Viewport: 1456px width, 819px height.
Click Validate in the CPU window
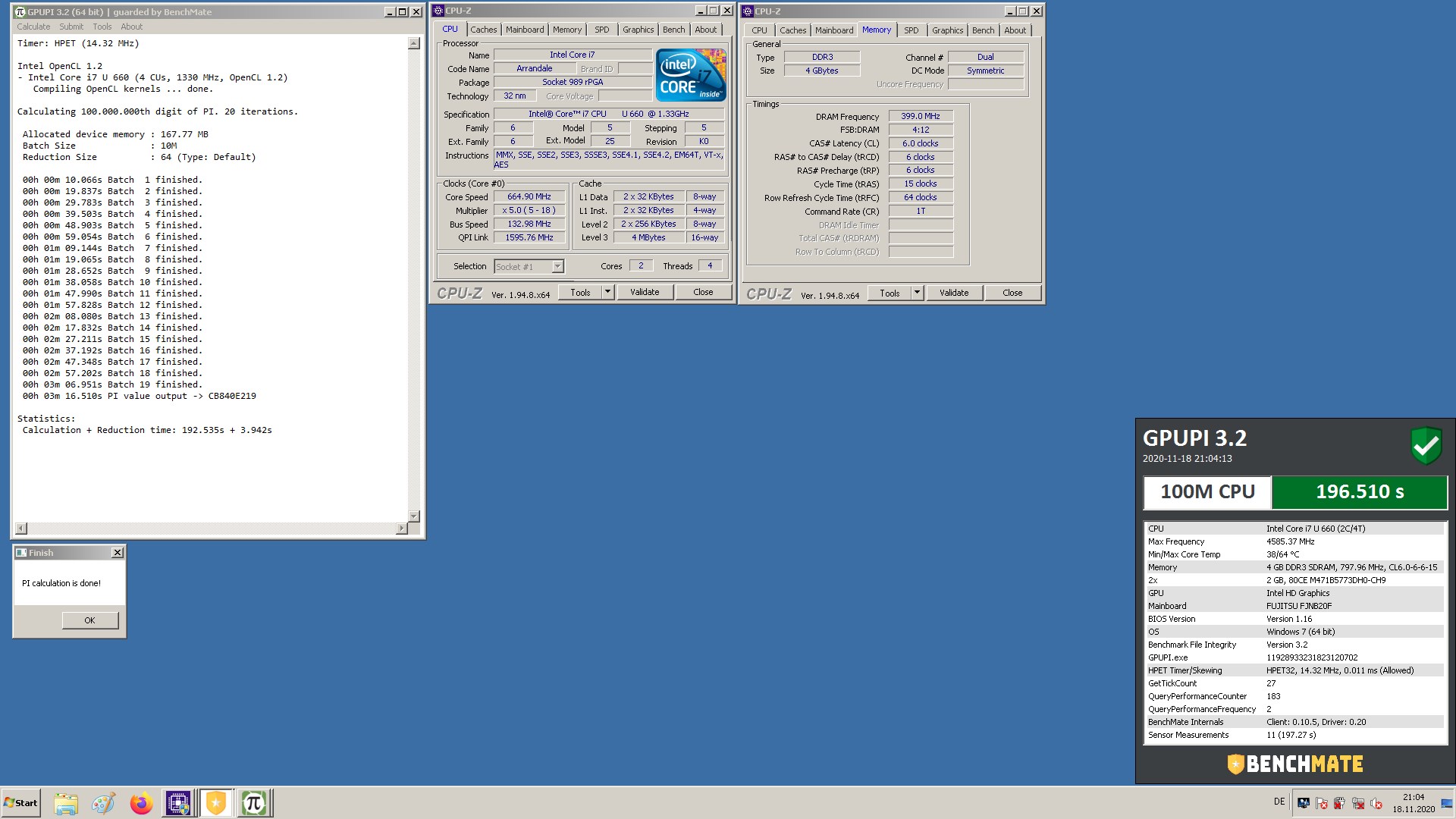point(645,292)
